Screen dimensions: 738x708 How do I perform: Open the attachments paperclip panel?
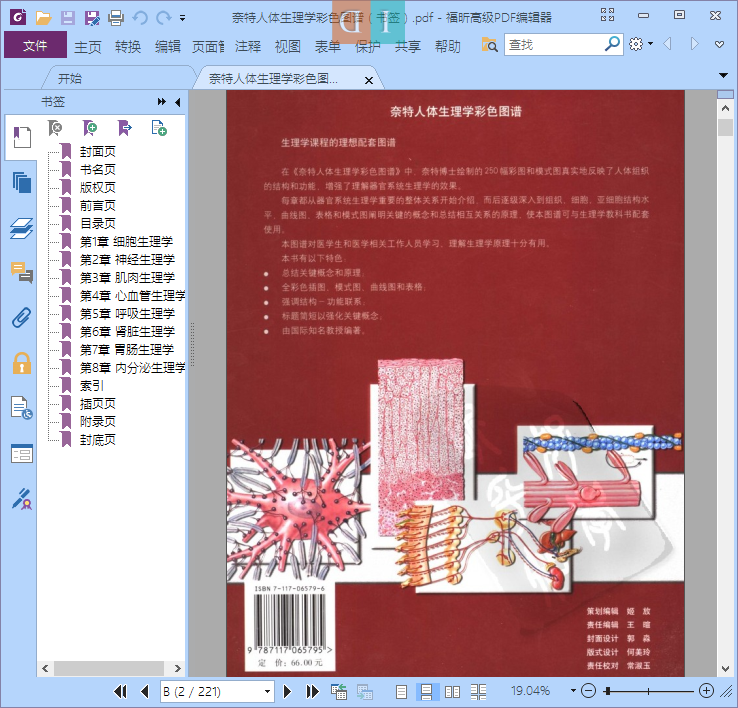(x=22, y=318)
